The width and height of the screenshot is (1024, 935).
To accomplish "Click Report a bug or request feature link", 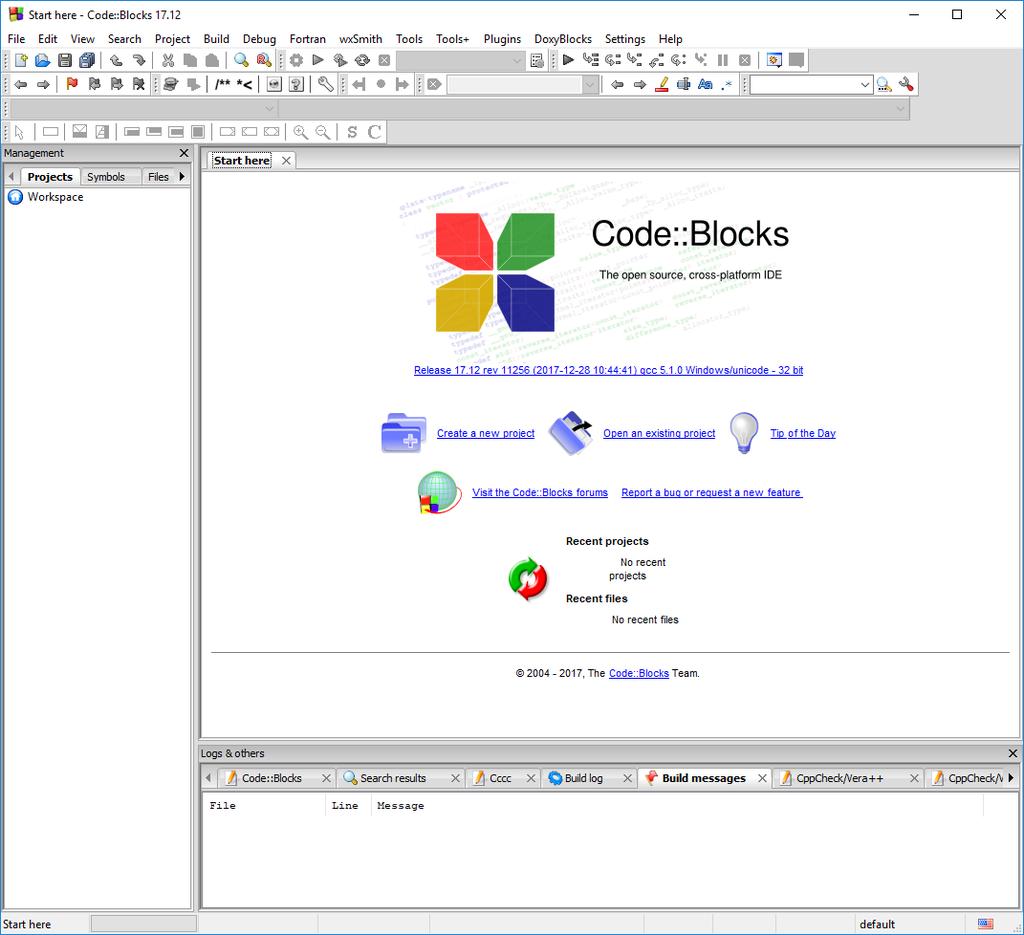I will (x=711, y=493).
